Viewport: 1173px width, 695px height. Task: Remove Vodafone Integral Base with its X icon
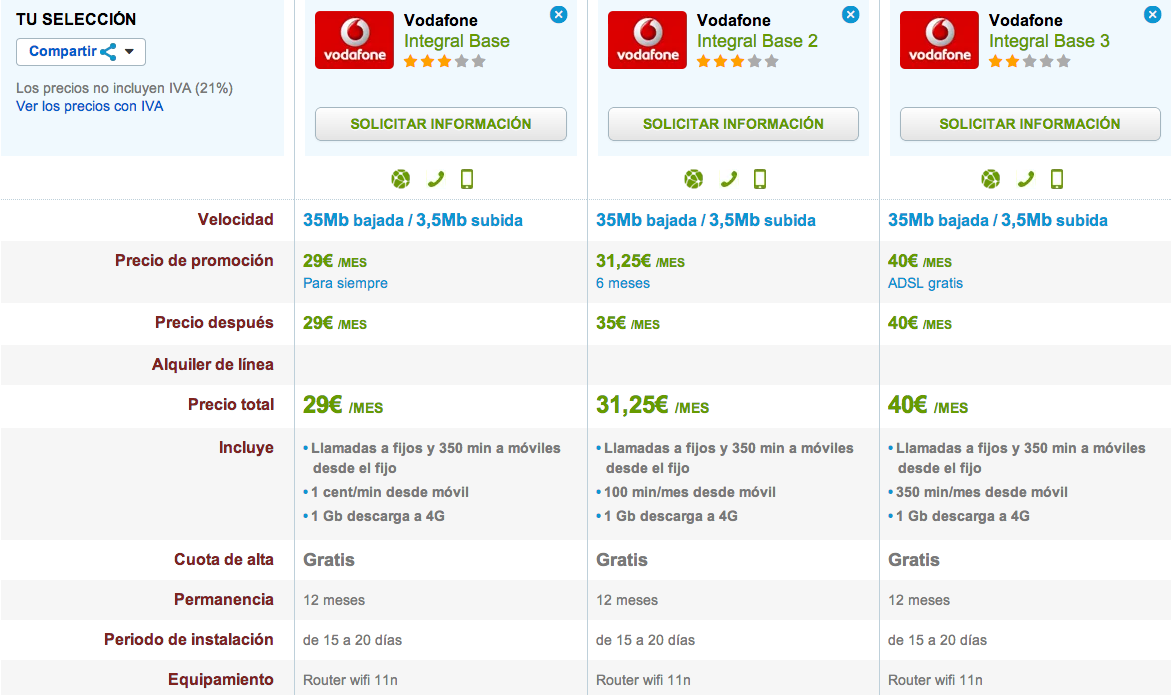(x=558, y=14)
